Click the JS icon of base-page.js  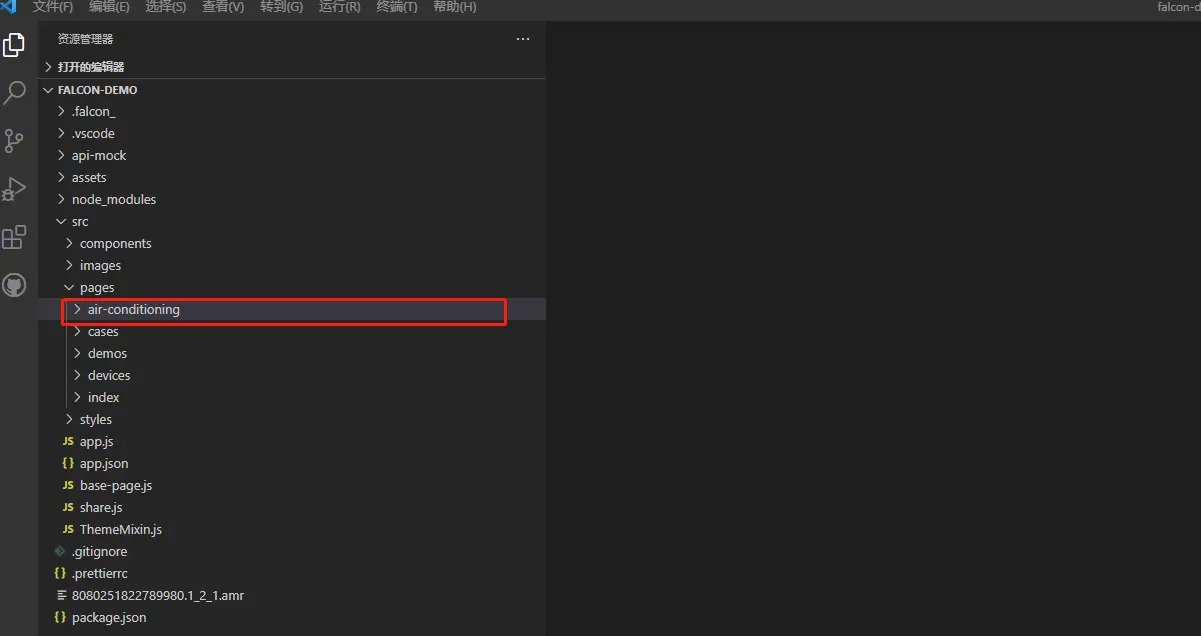pos(68,485)
